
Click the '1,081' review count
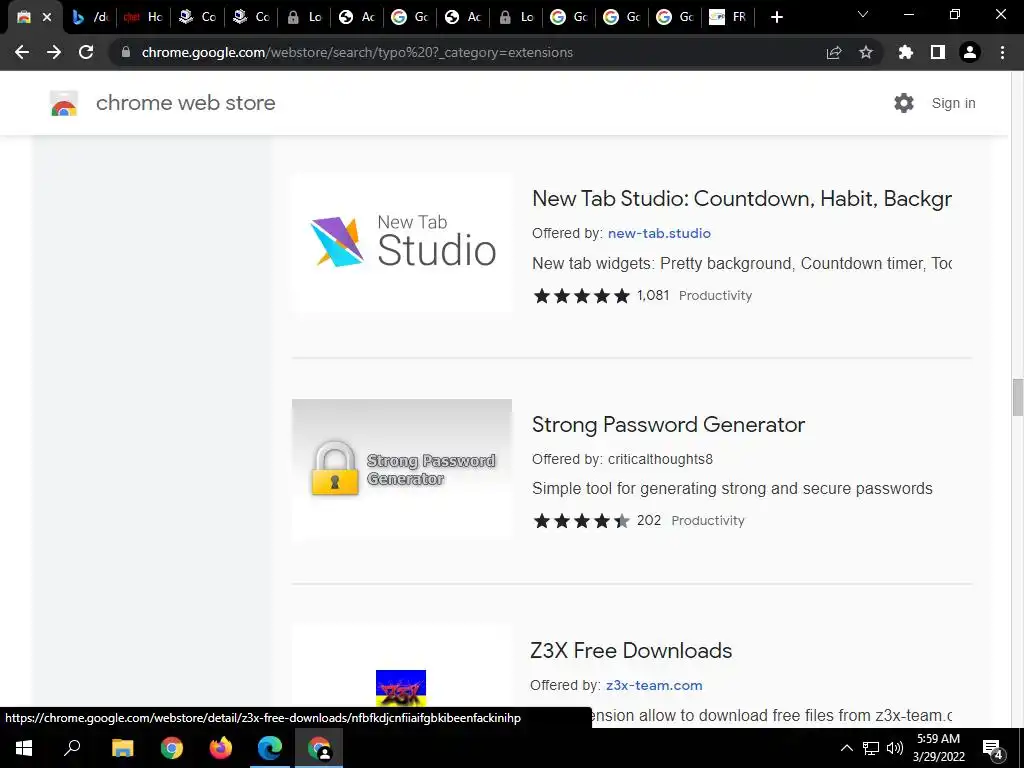pos(653,295)
